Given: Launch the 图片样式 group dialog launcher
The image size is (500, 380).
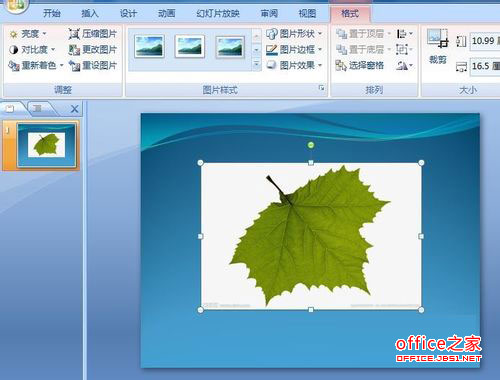Looking at the screenshot, I should click(x=321, y=88).
